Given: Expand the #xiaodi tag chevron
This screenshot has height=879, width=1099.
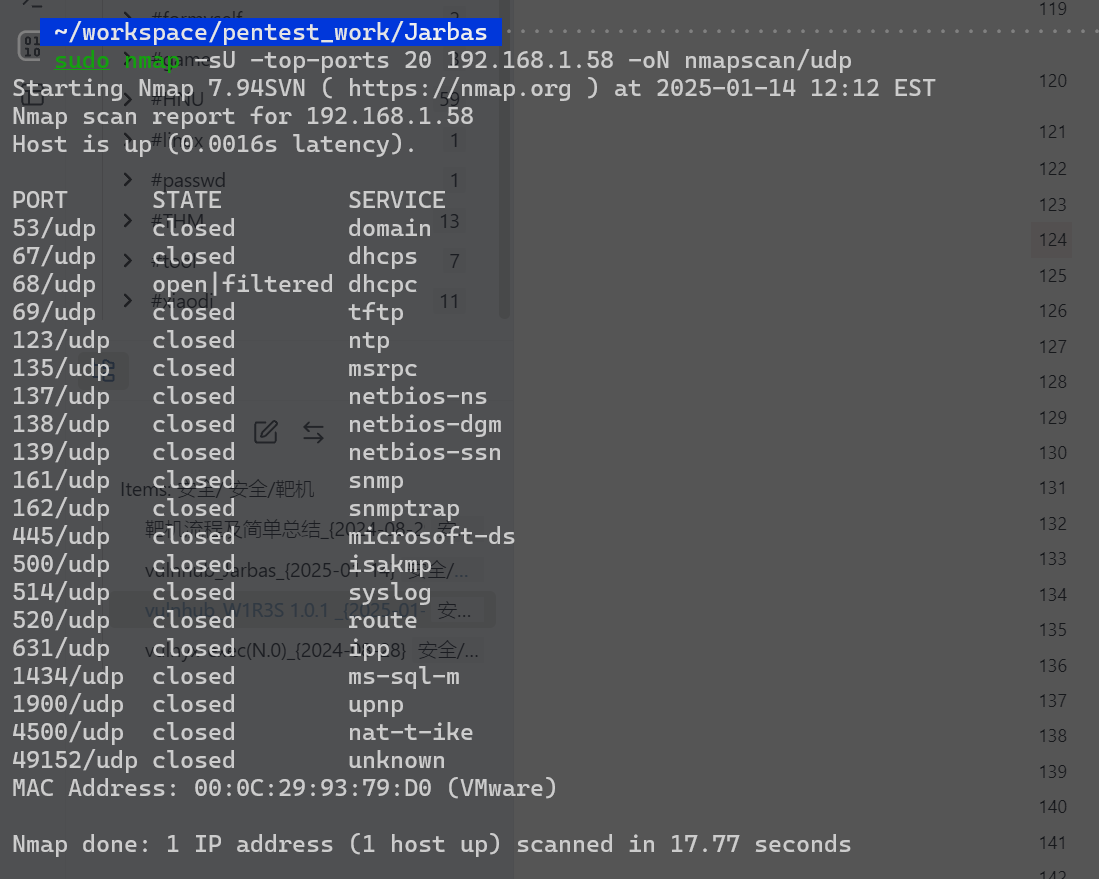Looking at the screenshot, I should click(128, 301).
